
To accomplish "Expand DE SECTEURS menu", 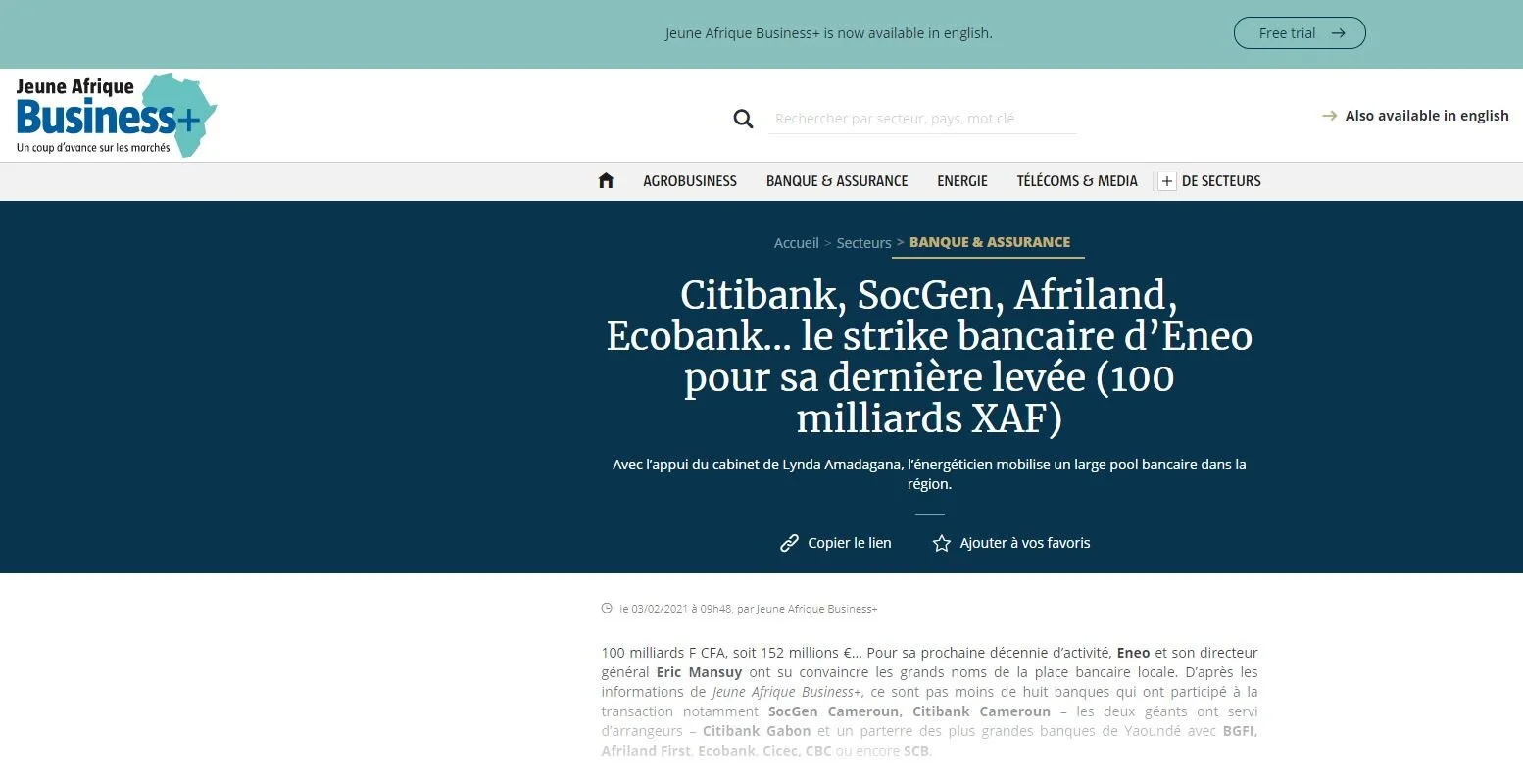I will click(x=1221, y=181).
